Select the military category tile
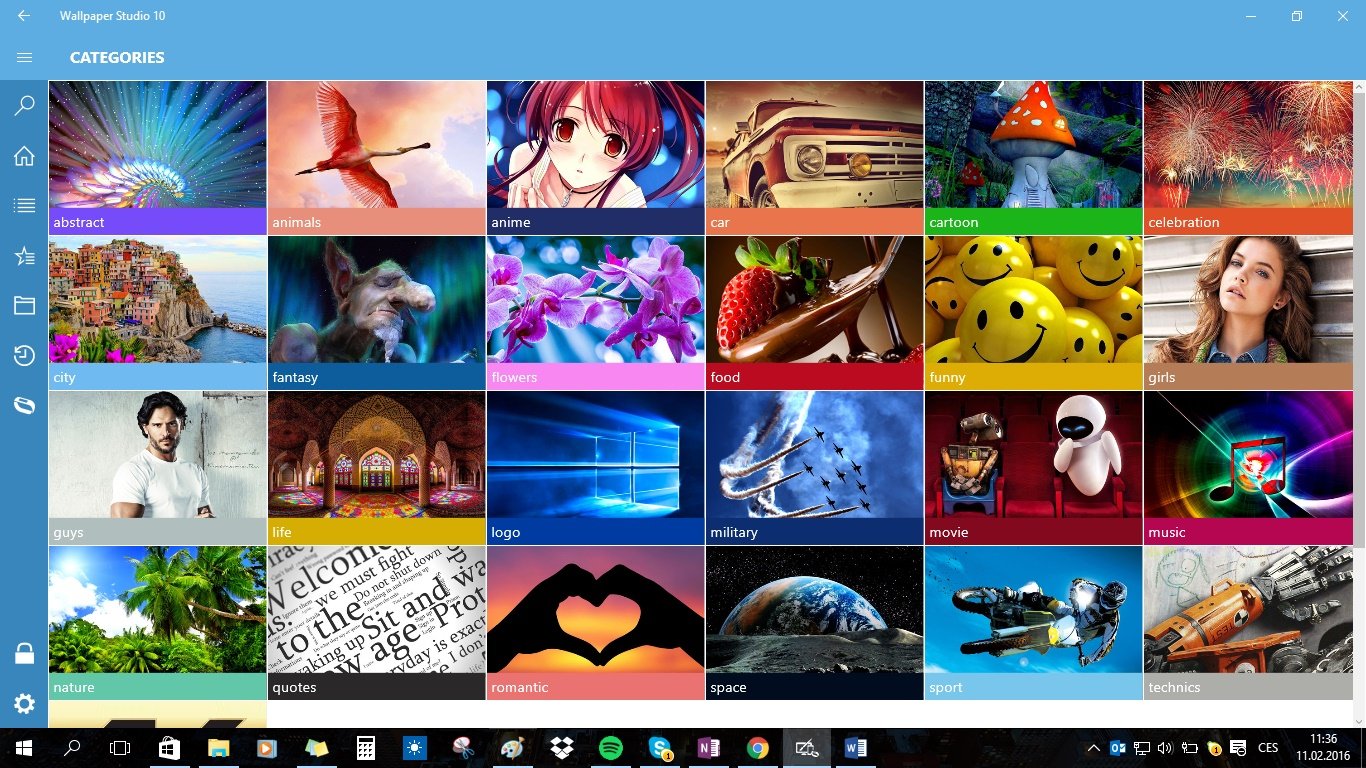This screenshot has width=1366, height=768. point(815,468)
